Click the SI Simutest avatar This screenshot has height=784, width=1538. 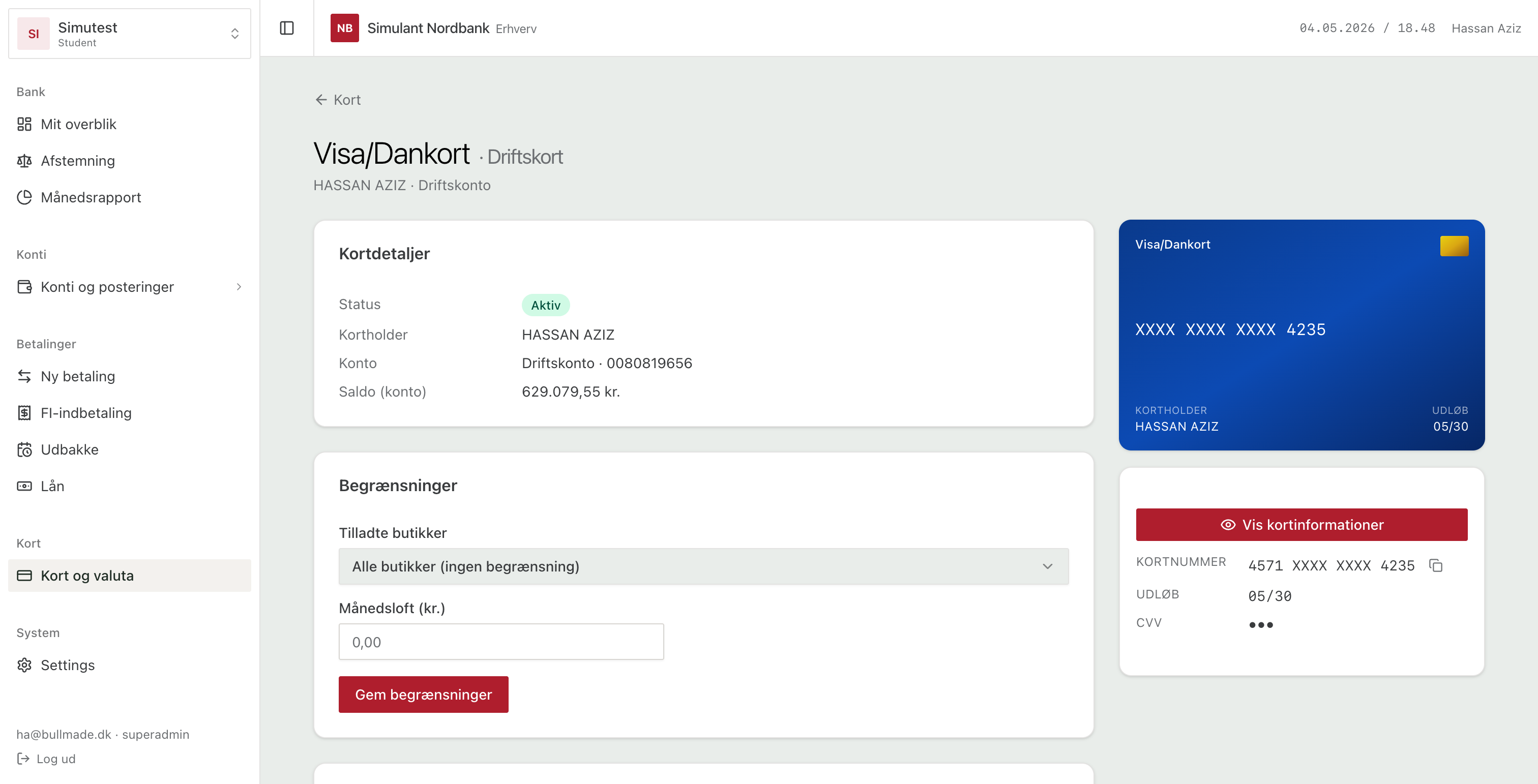(x=34, y=34)
